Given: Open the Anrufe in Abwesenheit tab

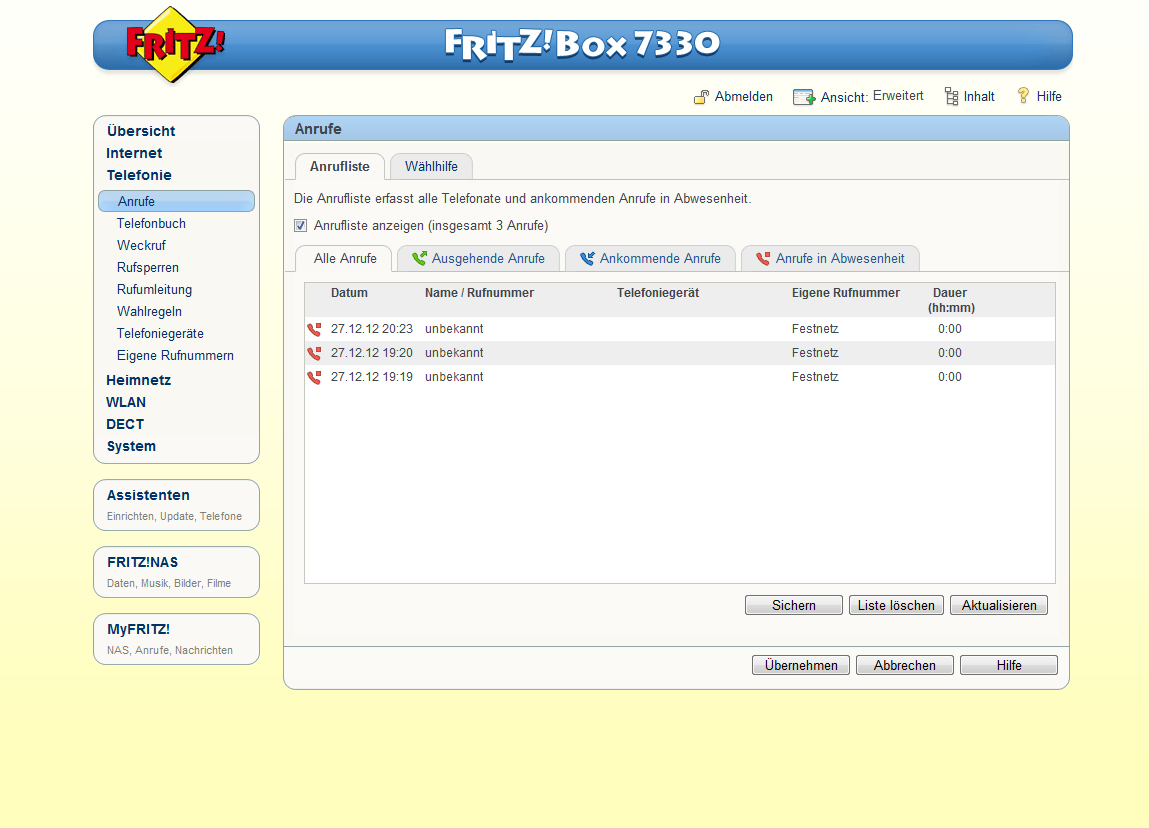Looking at the screenshot, I should [x=831, y=259].
